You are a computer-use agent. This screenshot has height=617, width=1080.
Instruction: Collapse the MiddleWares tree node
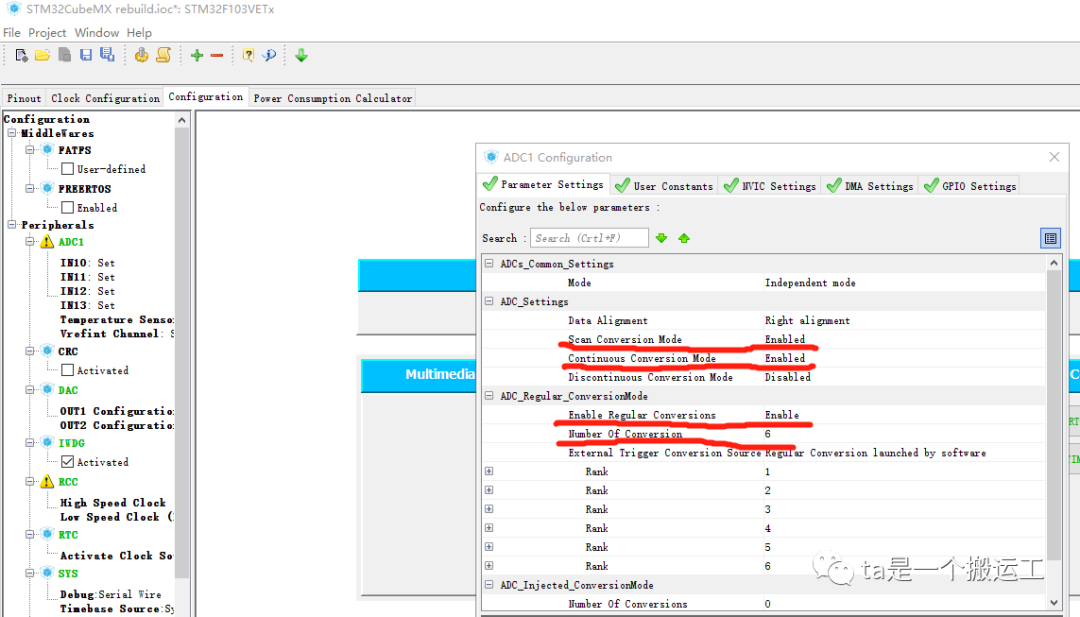[12, 133]
